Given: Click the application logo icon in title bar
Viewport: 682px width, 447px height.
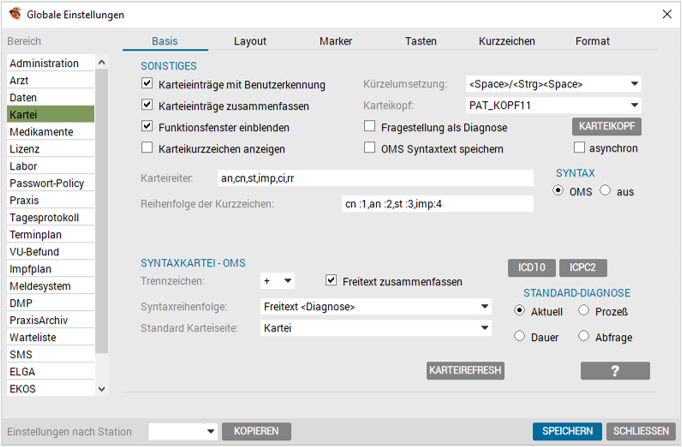Looking at the screenshot, I should click(15, 14).
